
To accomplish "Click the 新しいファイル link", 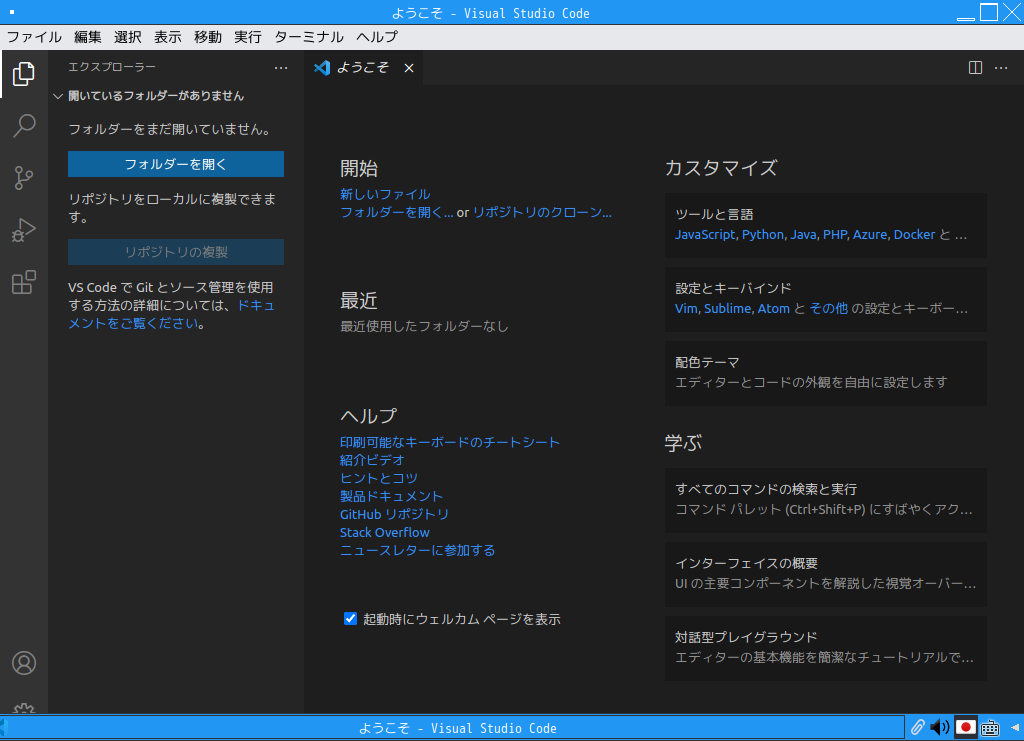I will pos(385,195).
